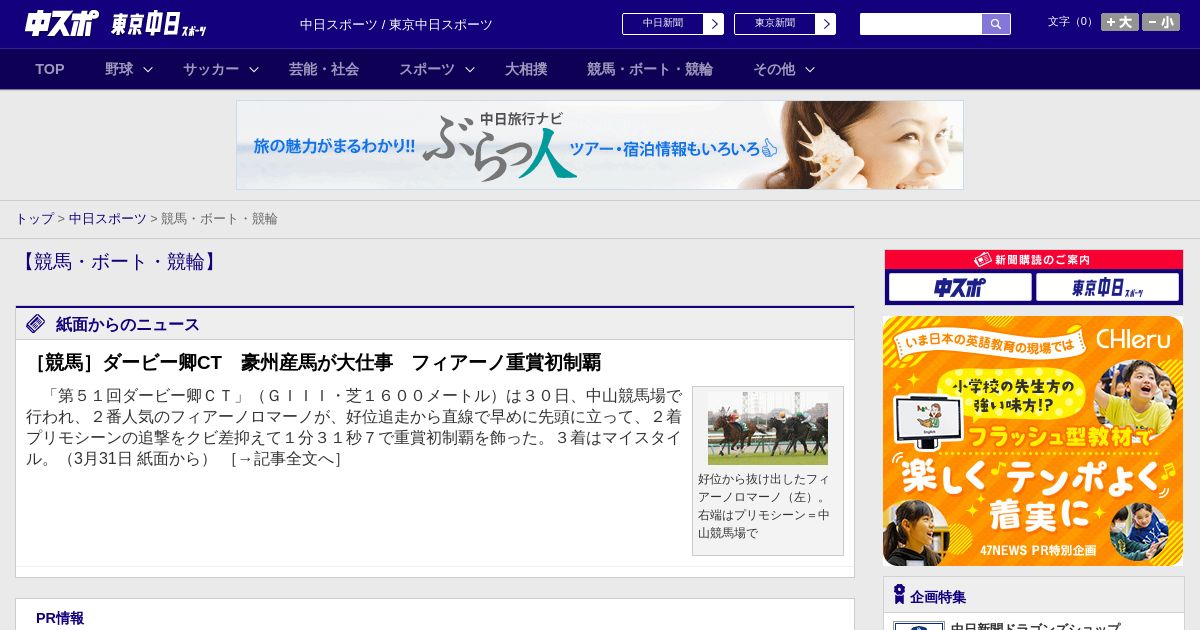Open the CHIeru フラッシュ型教材 ad banner
The image size is (1200, 630).
click(x=1033, y=441)
